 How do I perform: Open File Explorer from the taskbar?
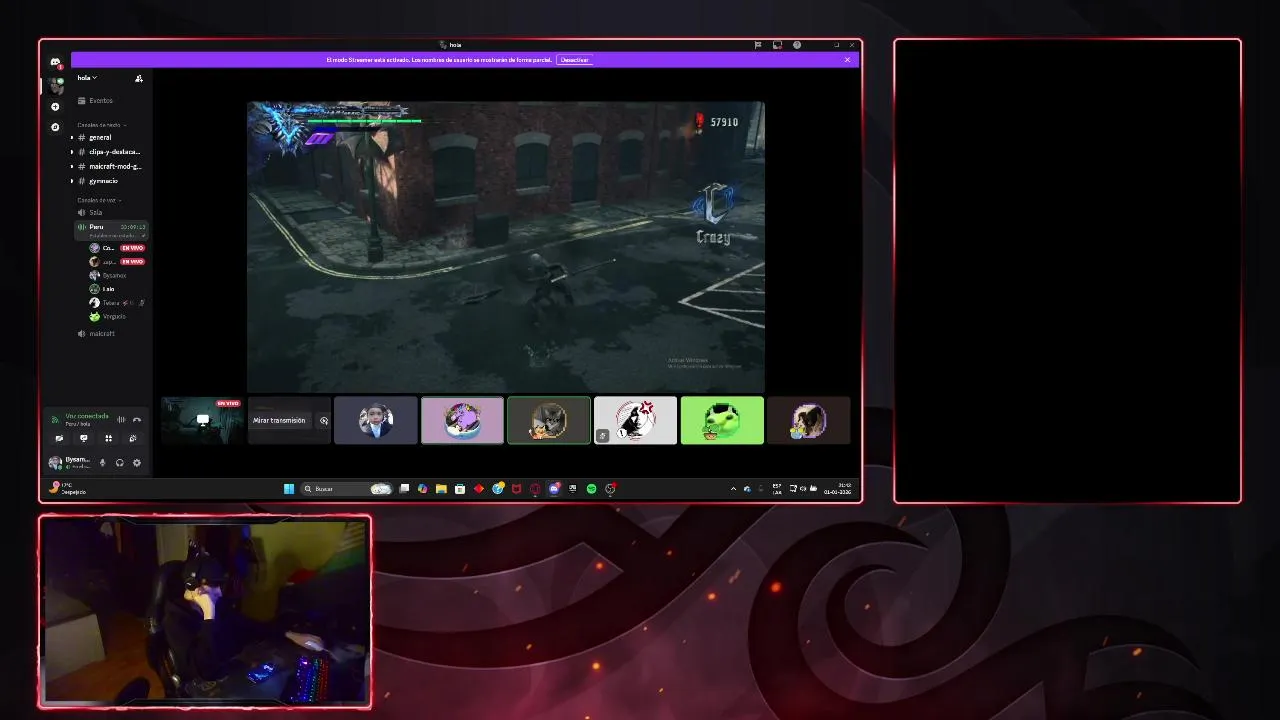coord(441,489)
